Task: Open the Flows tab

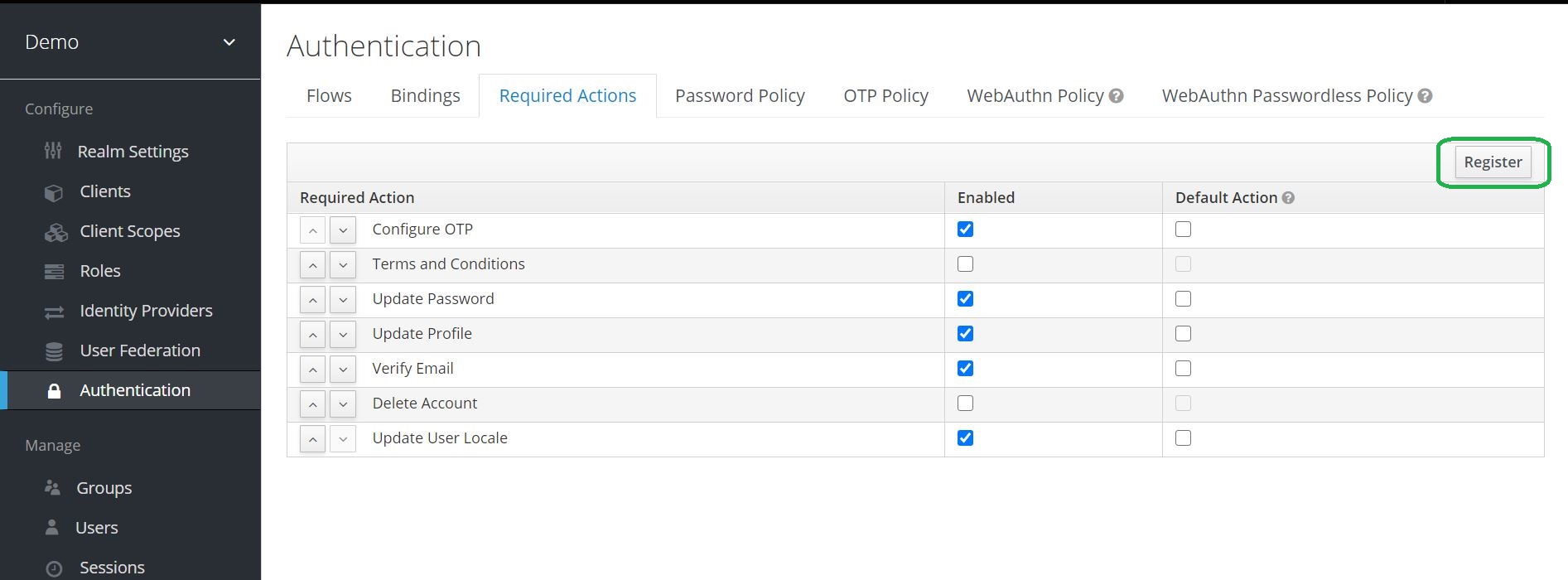Action: coord(329,96)
